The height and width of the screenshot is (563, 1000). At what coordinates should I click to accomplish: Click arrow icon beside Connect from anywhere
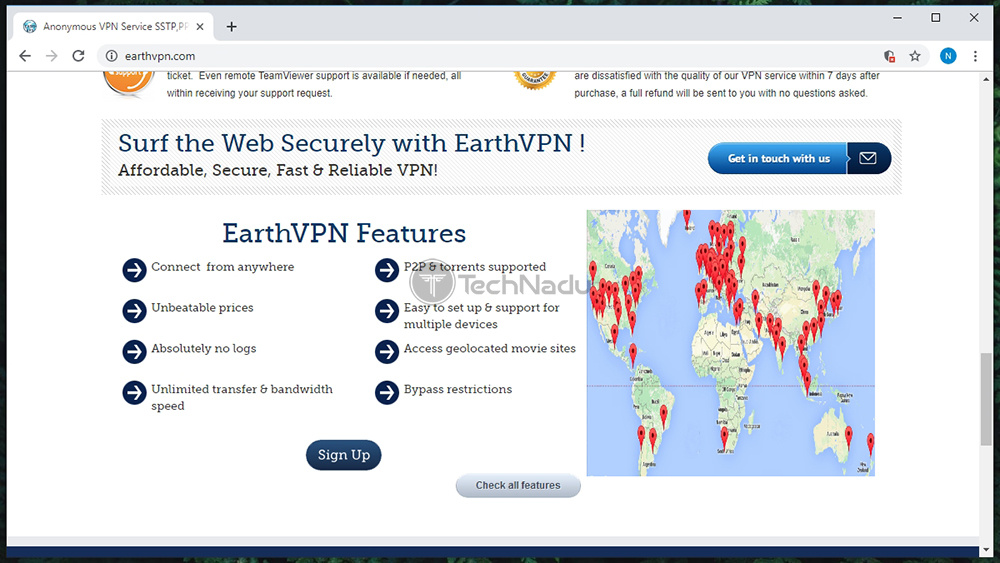(x=135, y=270)
